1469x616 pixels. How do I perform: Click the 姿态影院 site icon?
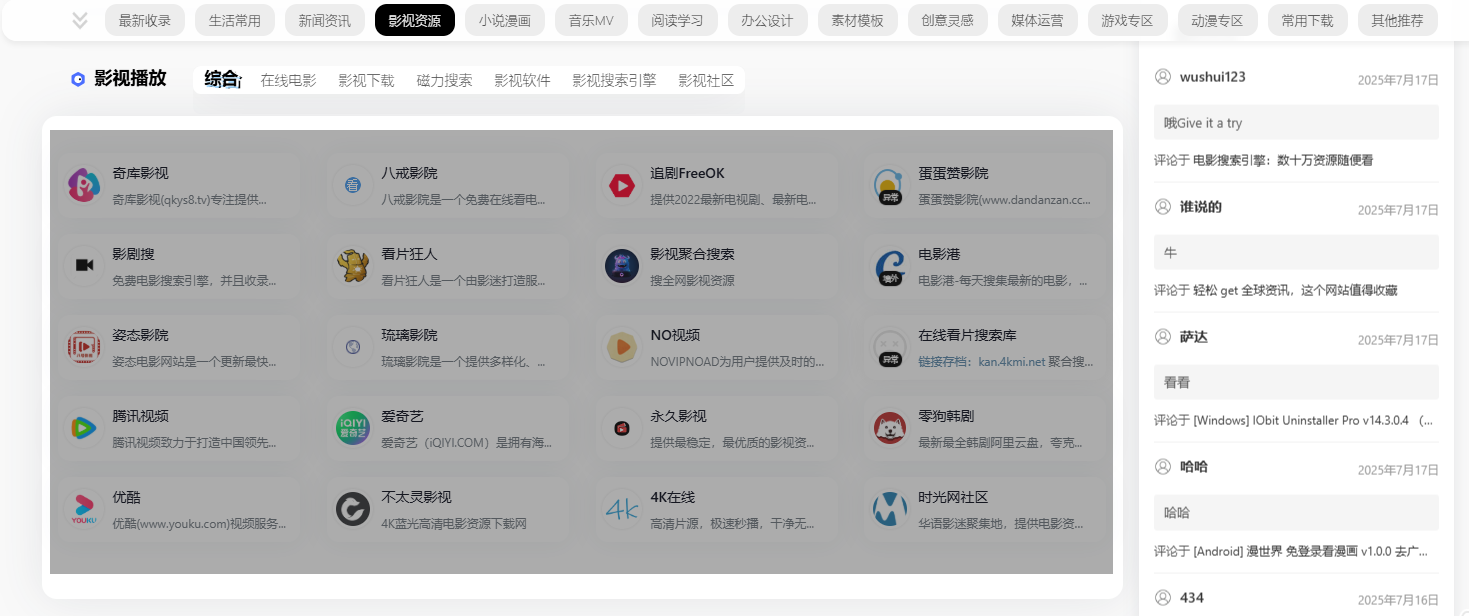(84, 347)
